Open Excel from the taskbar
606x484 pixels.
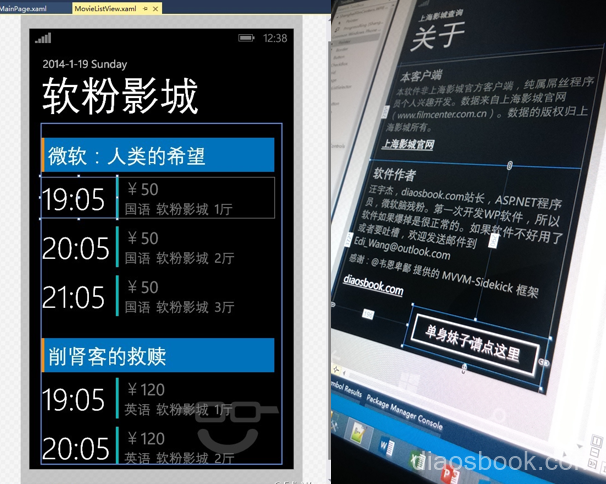click(x=417, y=460)
